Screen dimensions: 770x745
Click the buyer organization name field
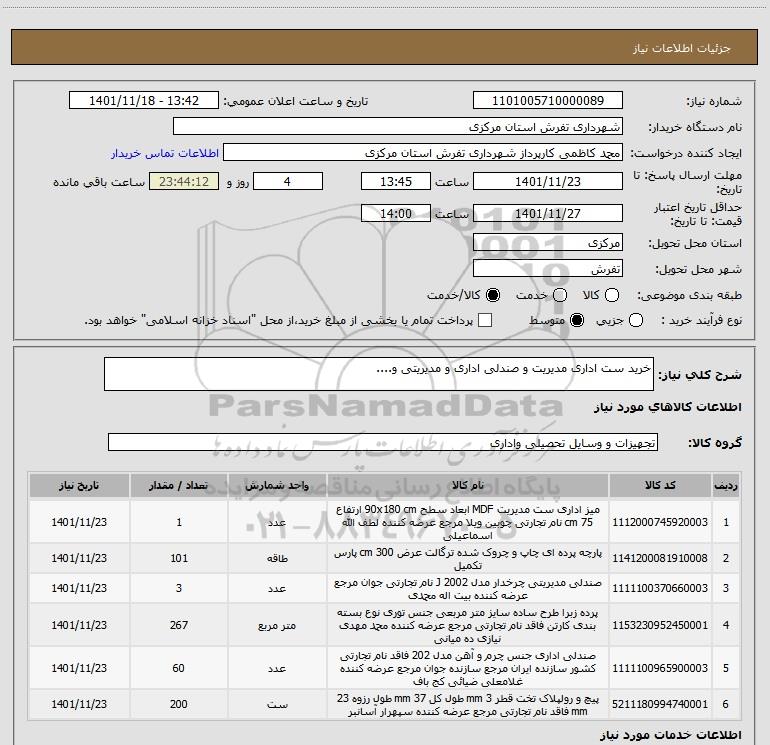[x=398, y=127]
